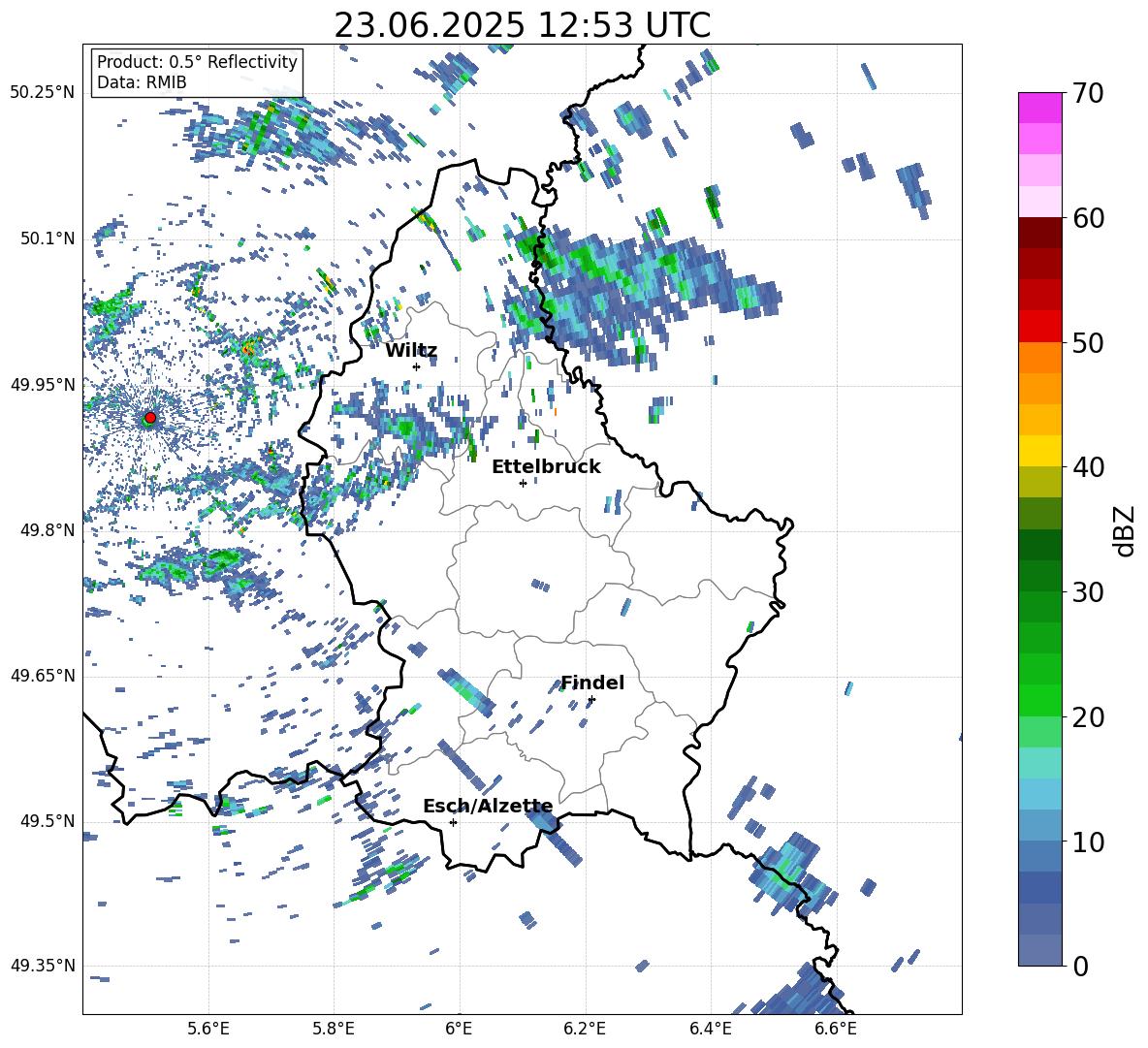The width and height of the screenshot is (1148, 1048).
Task: Click the 49.65°N latitude label
Action: tap(43, 676)
